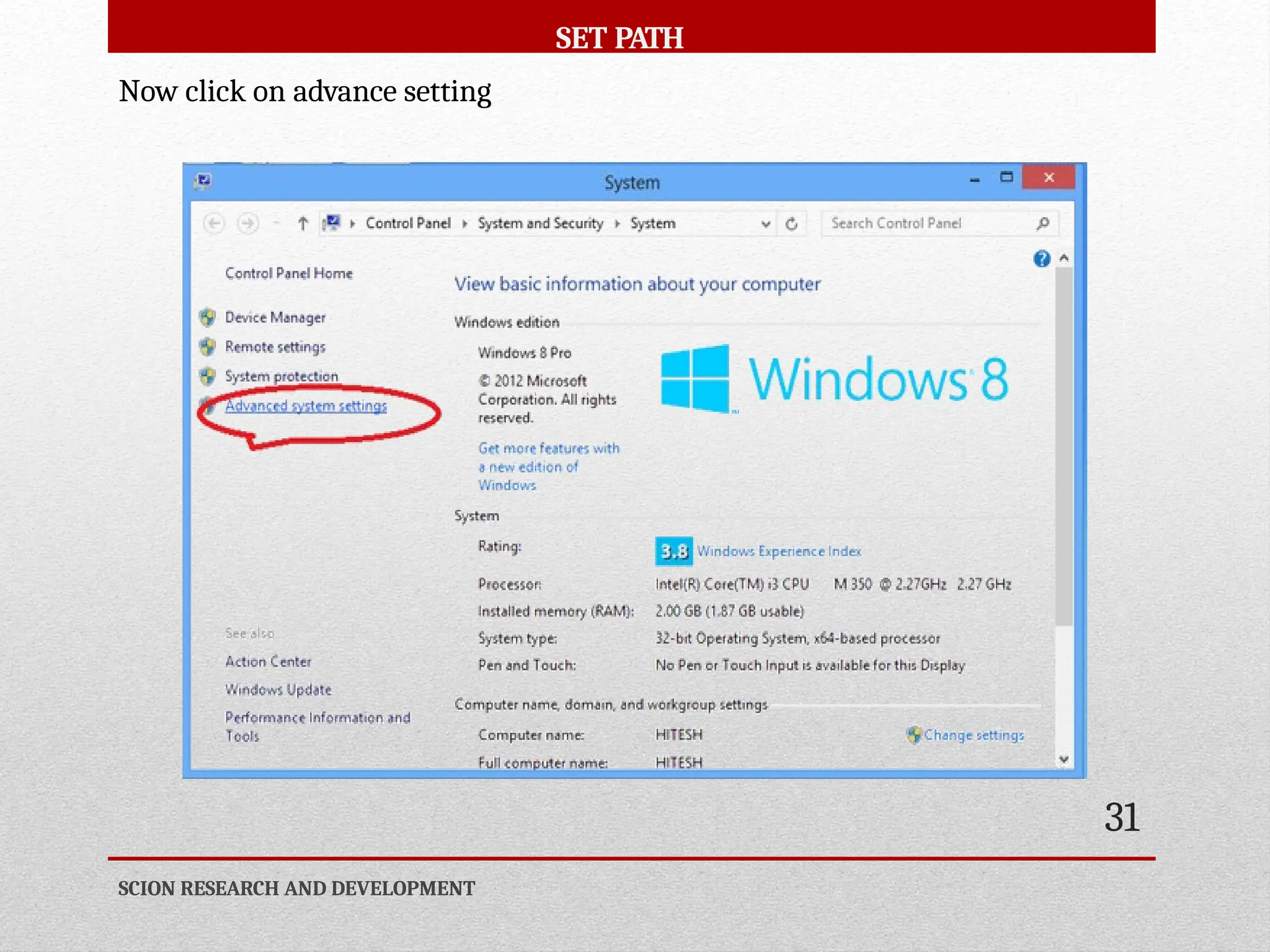Click the System protection shield icon

coord(208,376)
